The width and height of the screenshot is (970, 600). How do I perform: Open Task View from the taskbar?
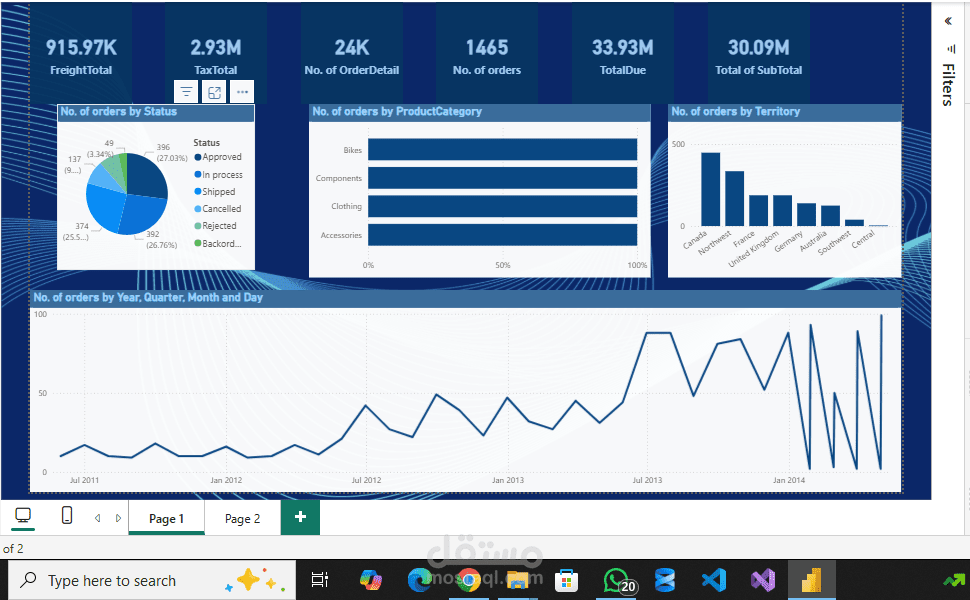(x=320, y=580)
